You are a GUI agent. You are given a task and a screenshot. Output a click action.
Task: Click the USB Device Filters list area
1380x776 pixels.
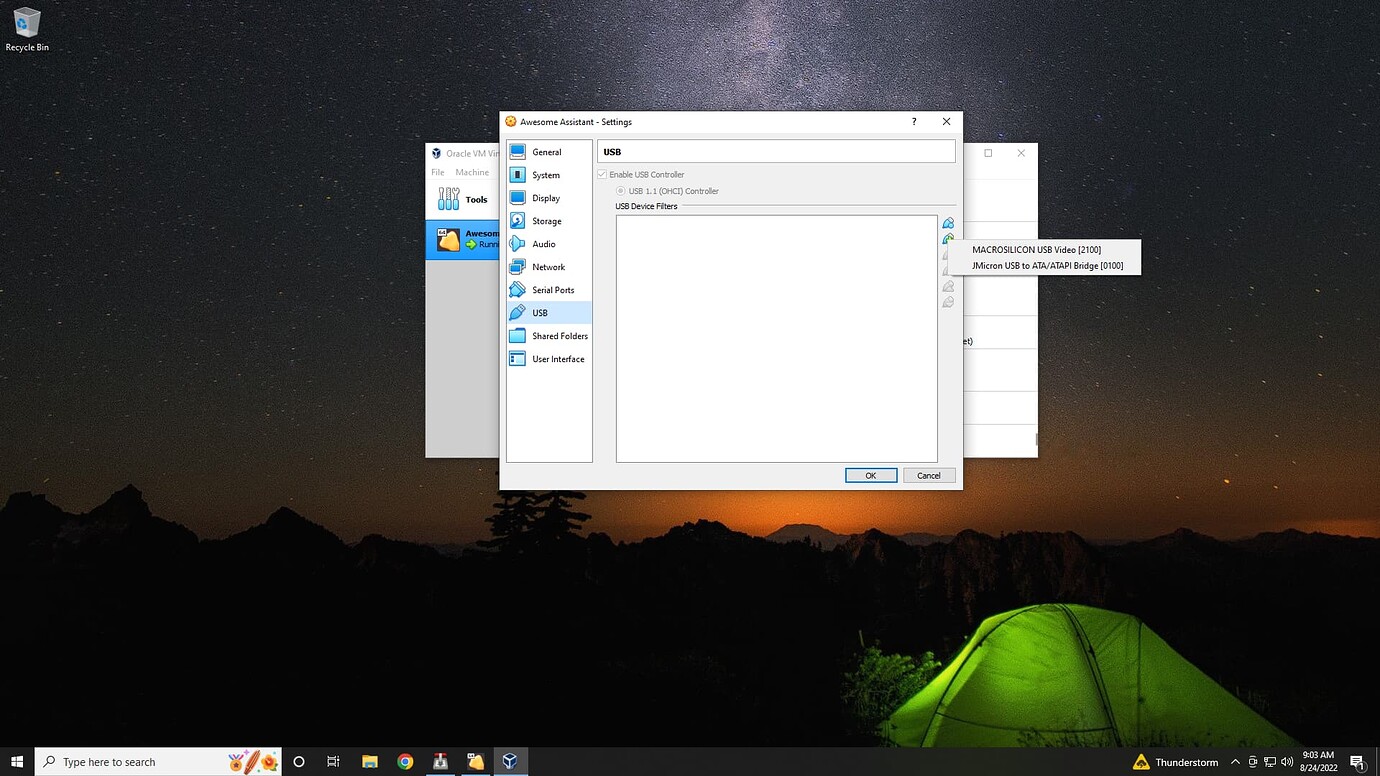[x=777, y=339]
